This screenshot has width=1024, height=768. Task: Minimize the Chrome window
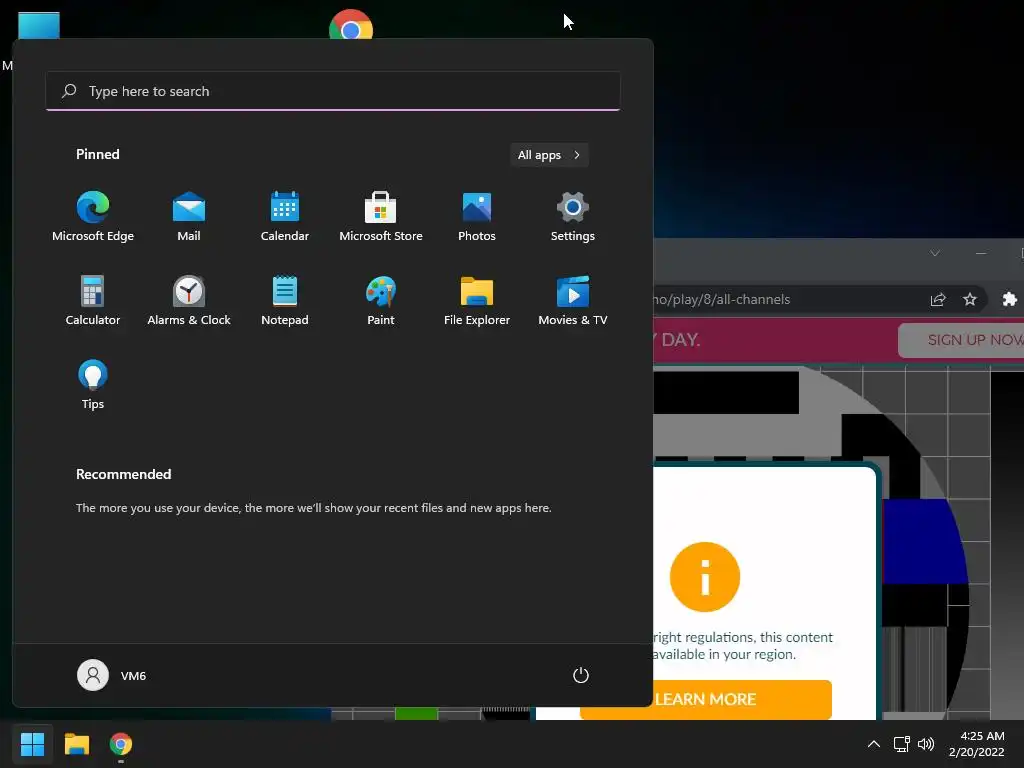click(x=981, y=253)
